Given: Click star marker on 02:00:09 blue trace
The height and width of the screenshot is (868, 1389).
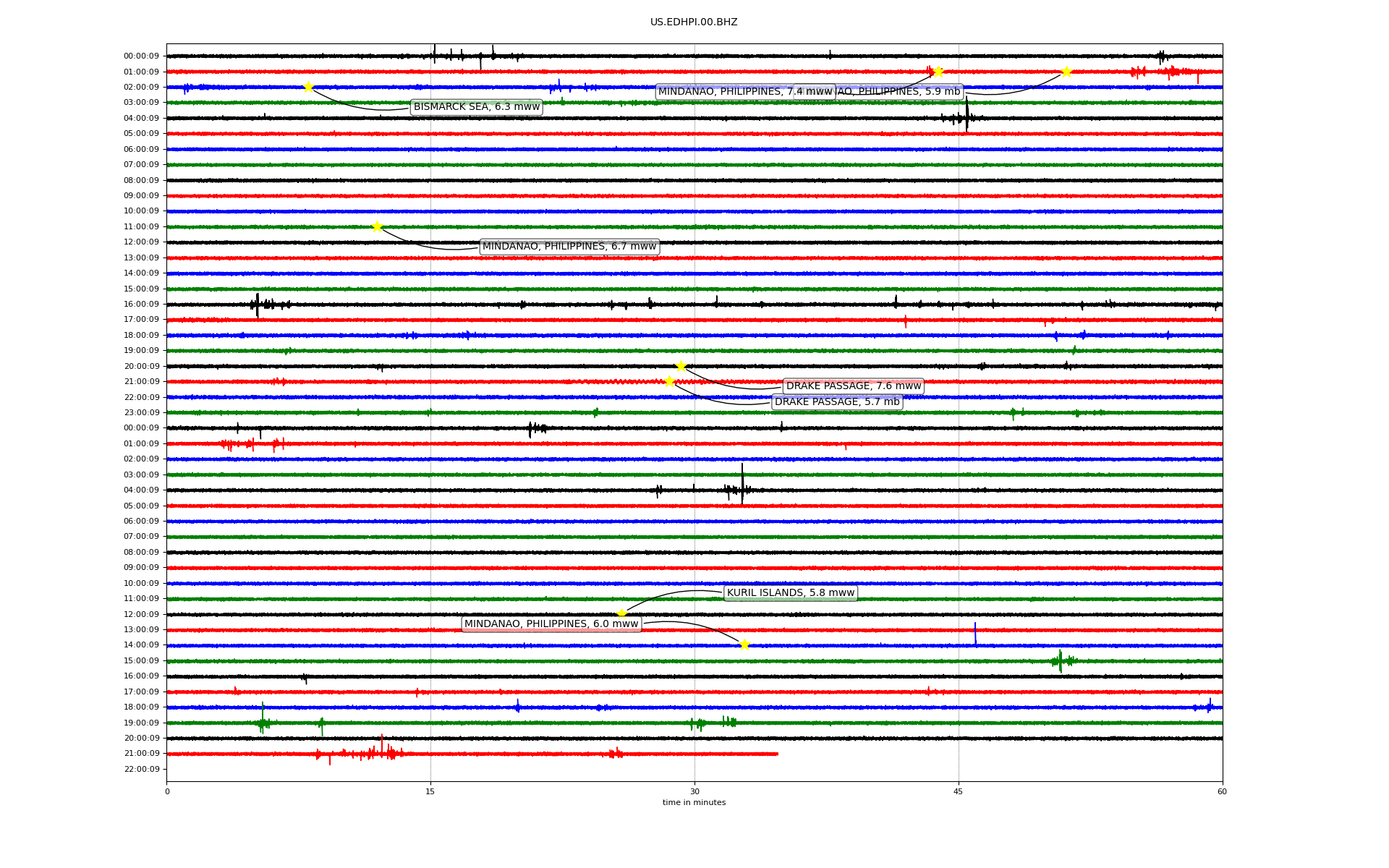Looking at the screenshot, I should click(x=308, y=87).
